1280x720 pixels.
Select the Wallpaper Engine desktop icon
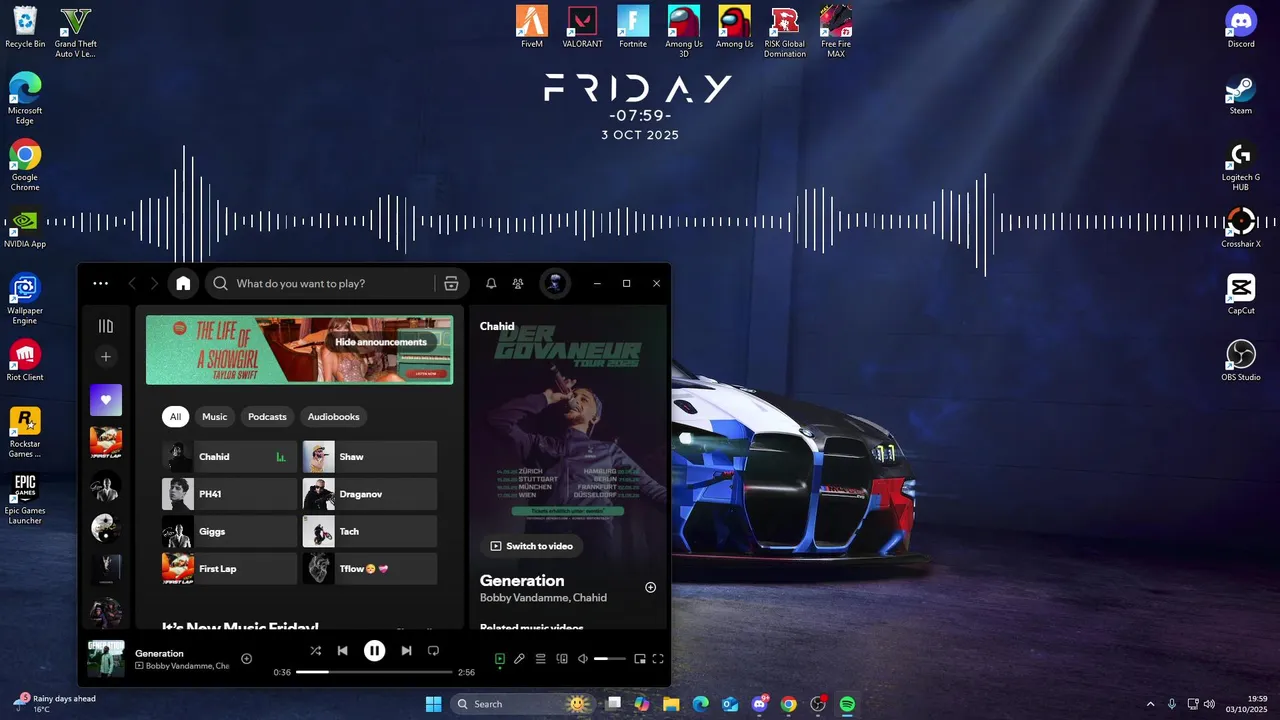tap(25, 299)
